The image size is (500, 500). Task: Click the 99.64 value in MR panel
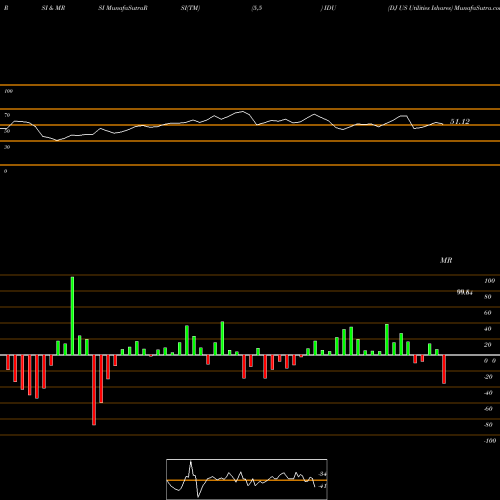click(464, 292)
